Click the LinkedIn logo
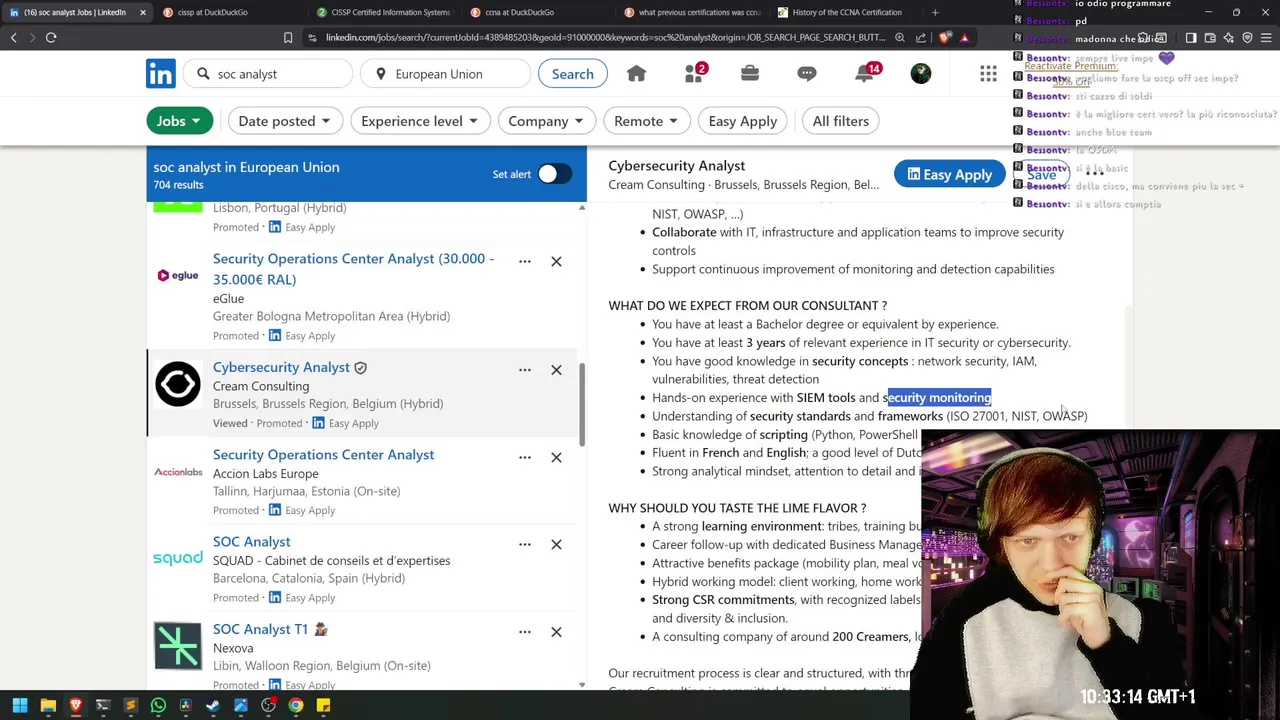This screenshot has height=720, width=1280. (x=161, y=74)
